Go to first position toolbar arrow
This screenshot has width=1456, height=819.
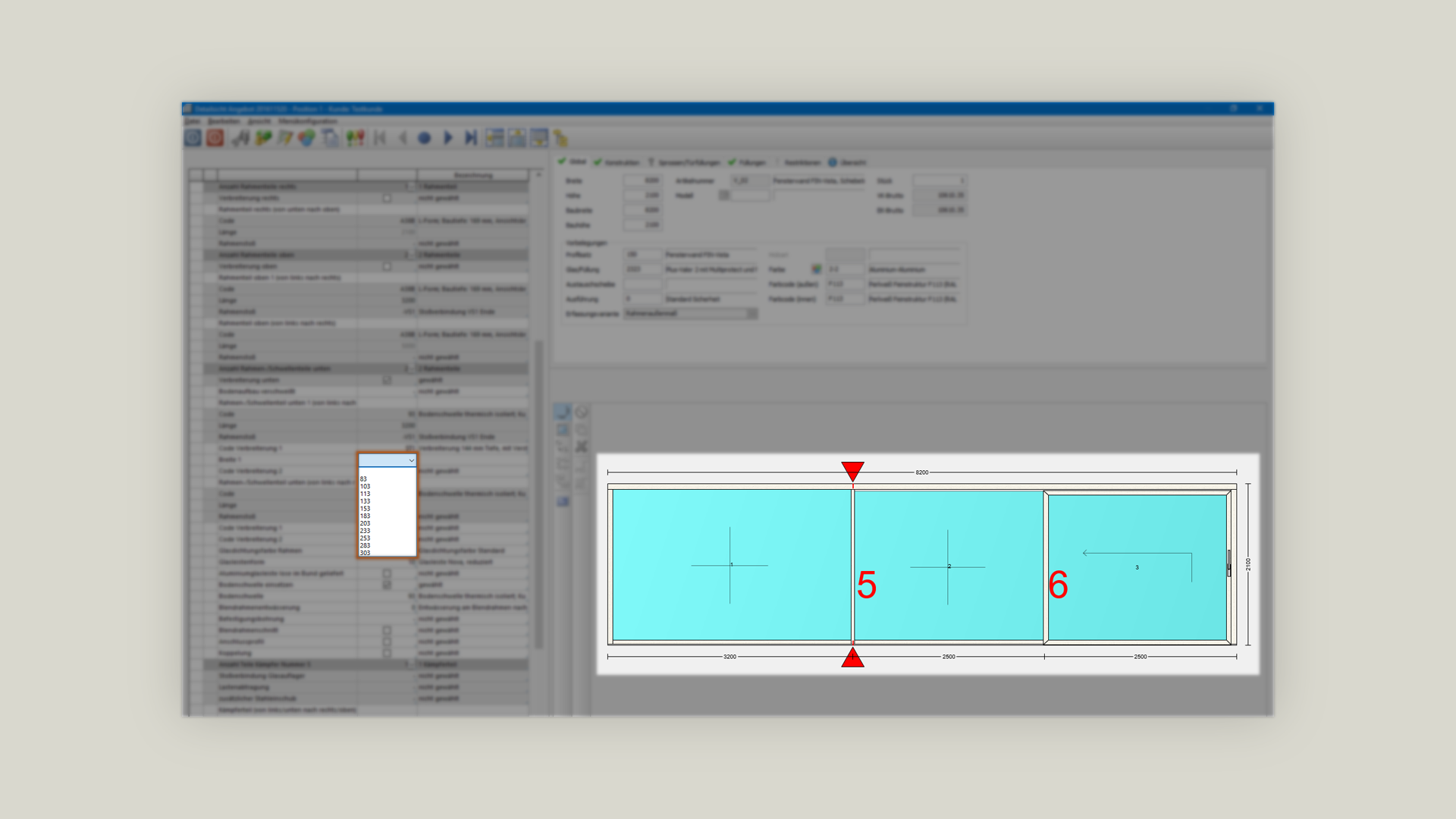point(380,138)
